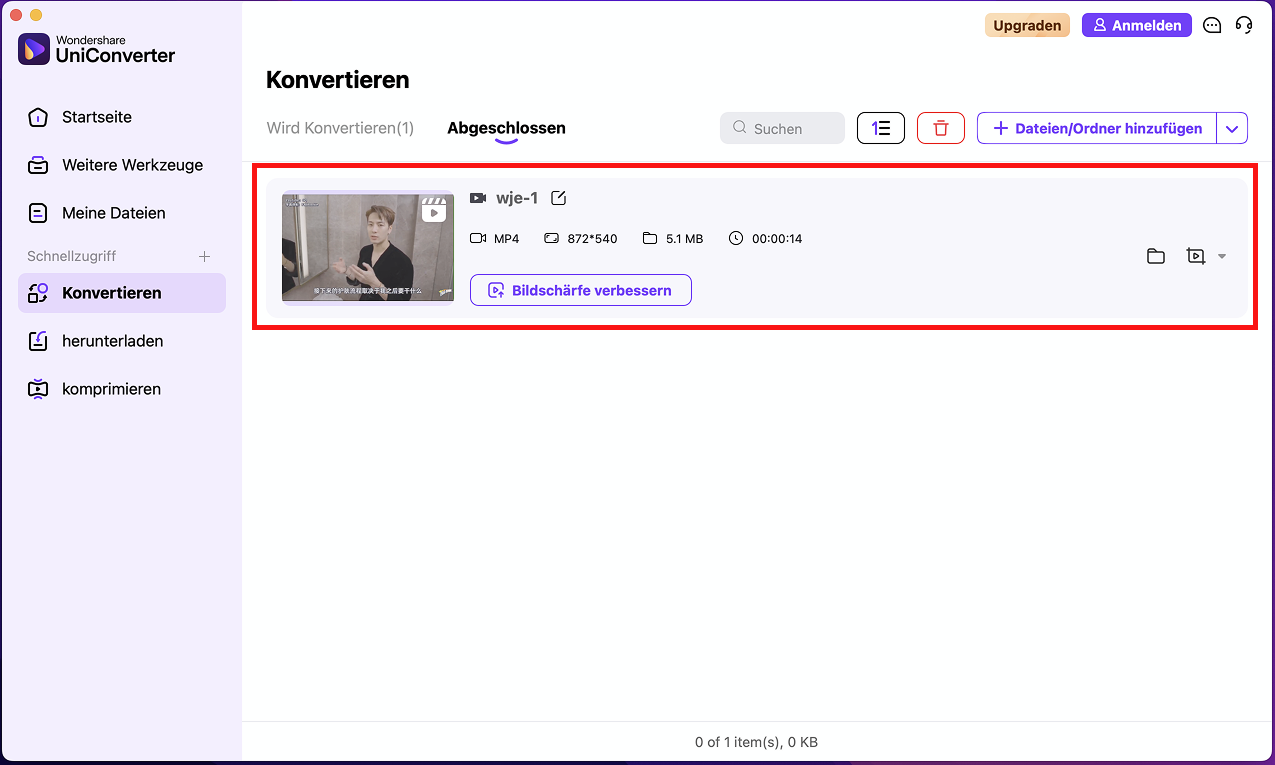Viewport: 1275px width, 765px height.
Task: Expand the add files dropdown arrow
Action: tap(1232, 128)
